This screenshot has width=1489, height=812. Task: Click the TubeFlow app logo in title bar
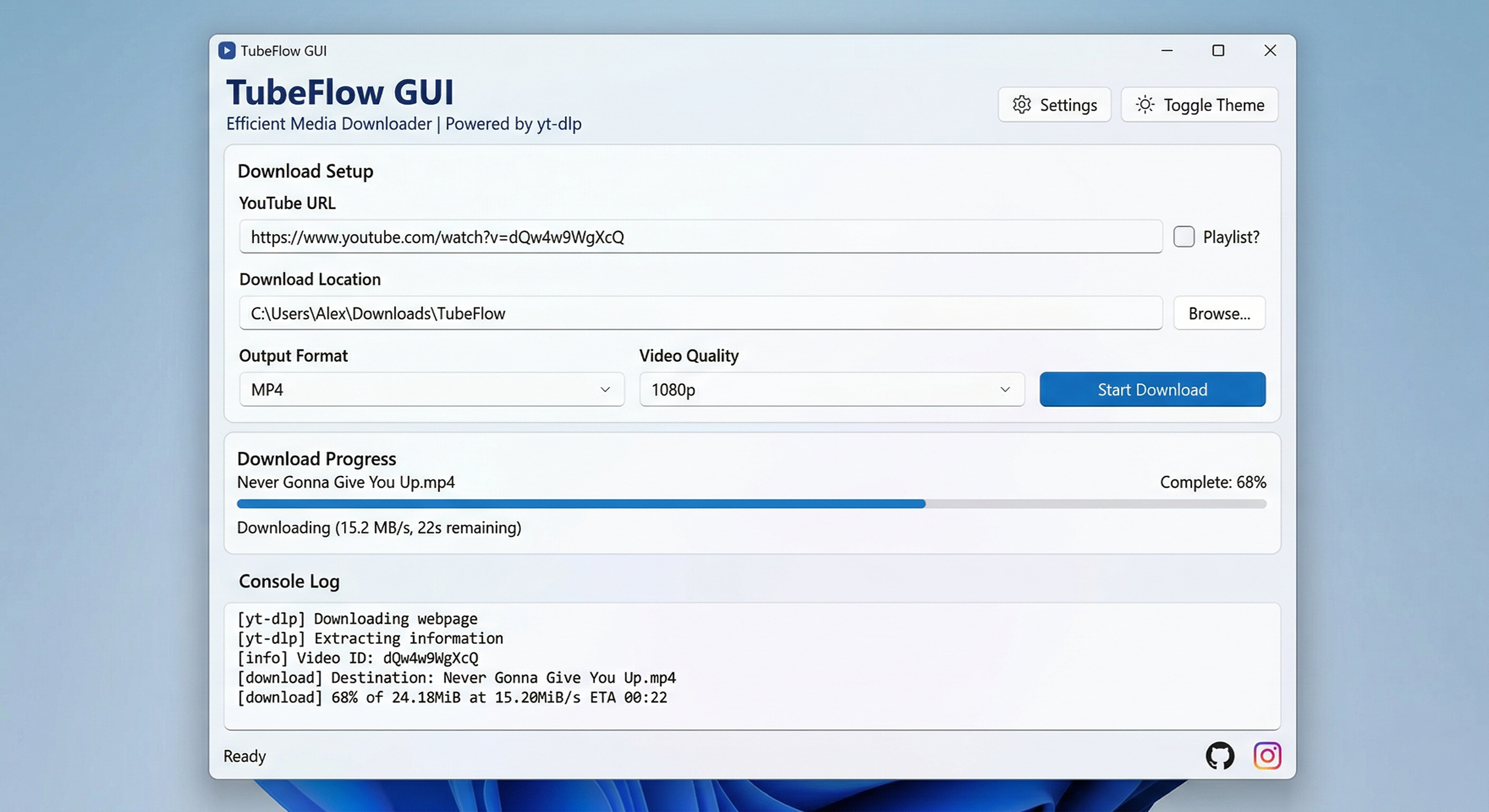[227, 51]
